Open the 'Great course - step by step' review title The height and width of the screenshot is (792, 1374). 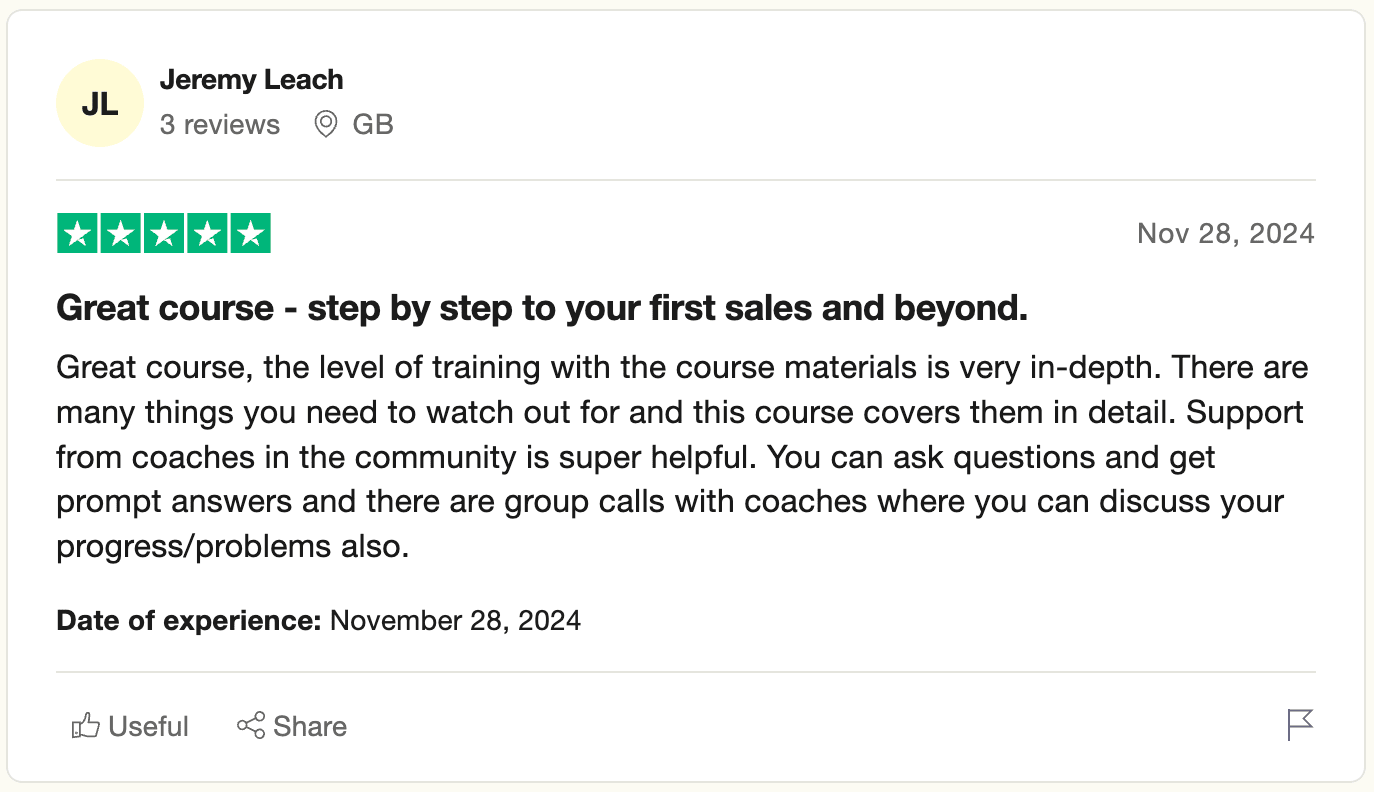[x=542, y=309]
